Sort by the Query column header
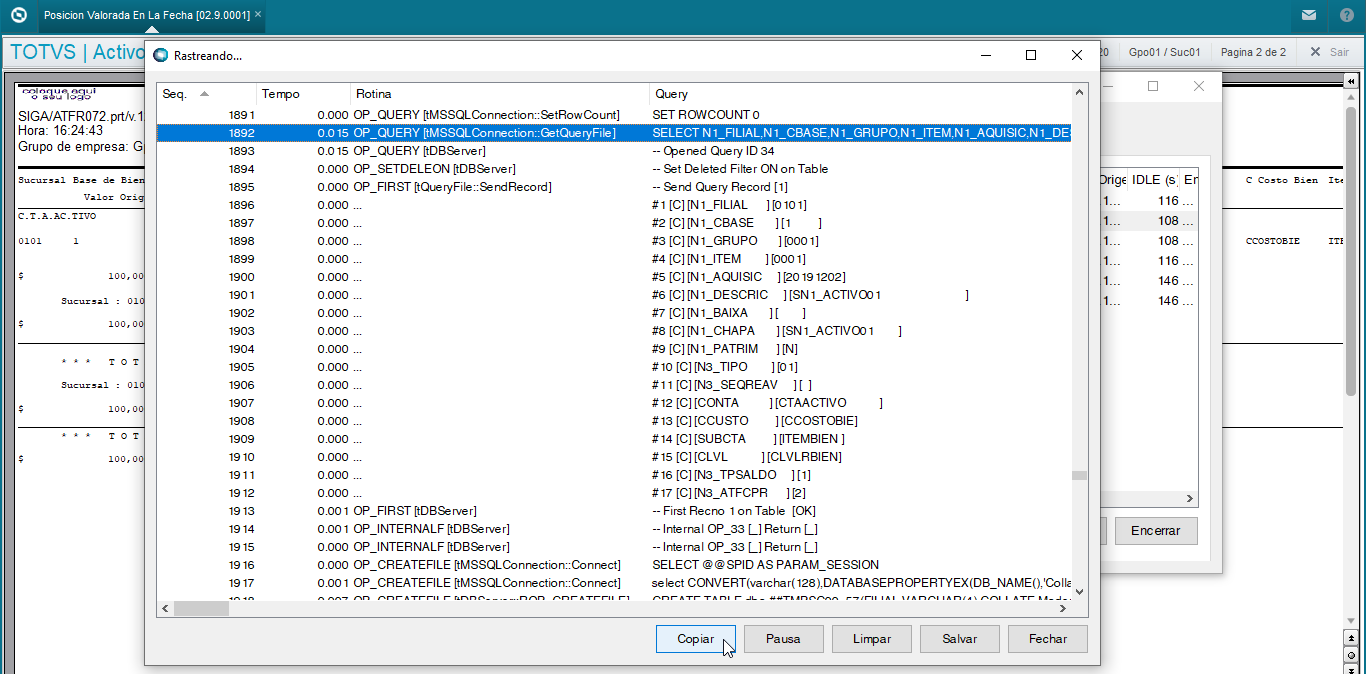 point(860,94)
